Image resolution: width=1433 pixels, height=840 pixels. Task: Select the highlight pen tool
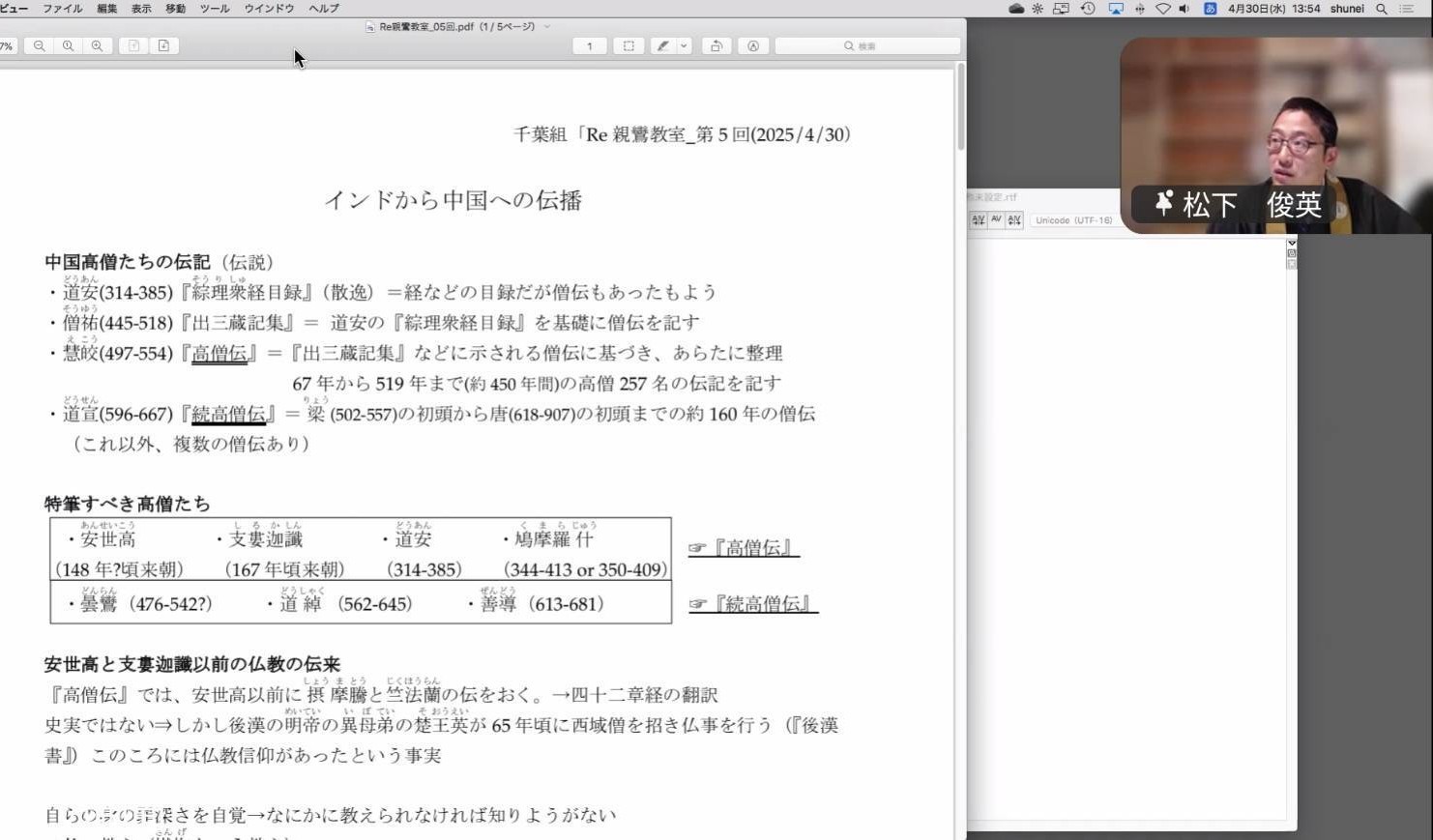(662, 45)
